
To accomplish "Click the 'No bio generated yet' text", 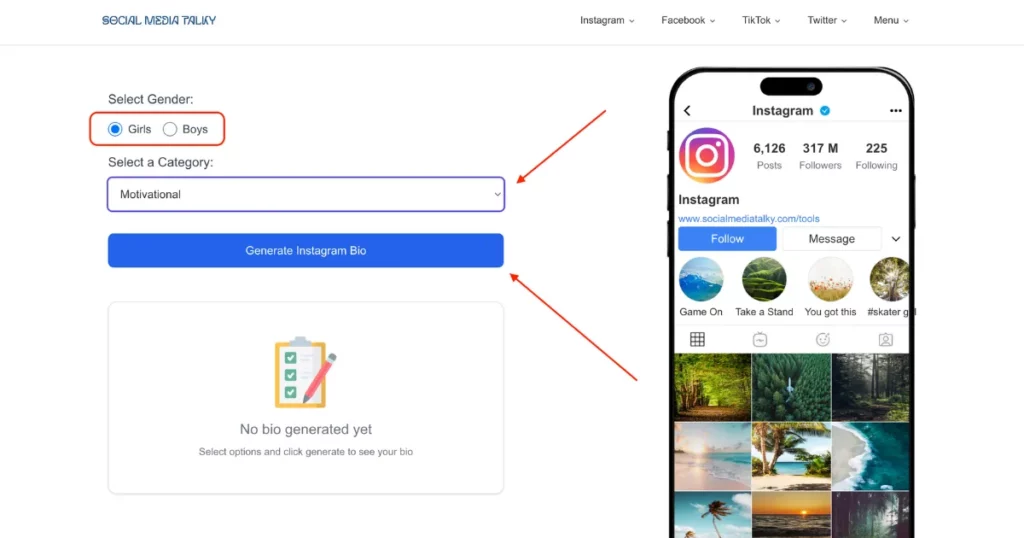I will 306,430.
